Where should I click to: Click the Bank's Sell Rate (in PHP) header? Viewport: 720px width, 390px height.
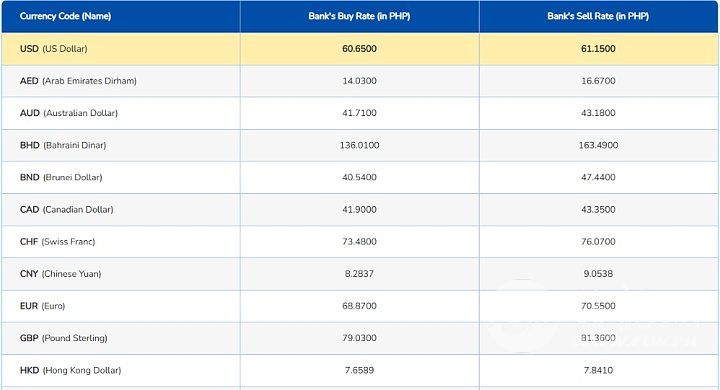(x=598, y=17)
